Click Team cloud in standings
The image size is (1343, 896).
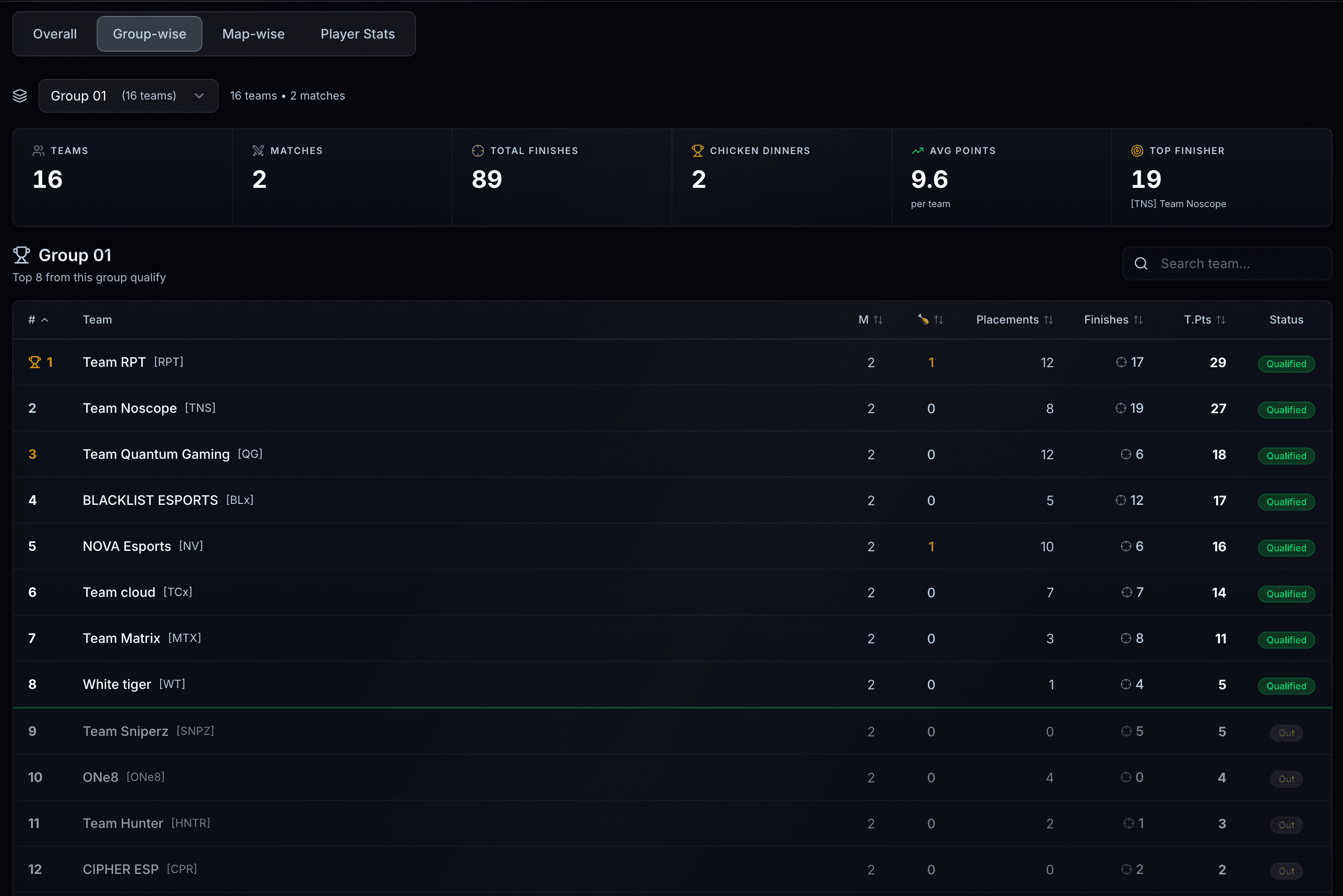coord(119,592)
